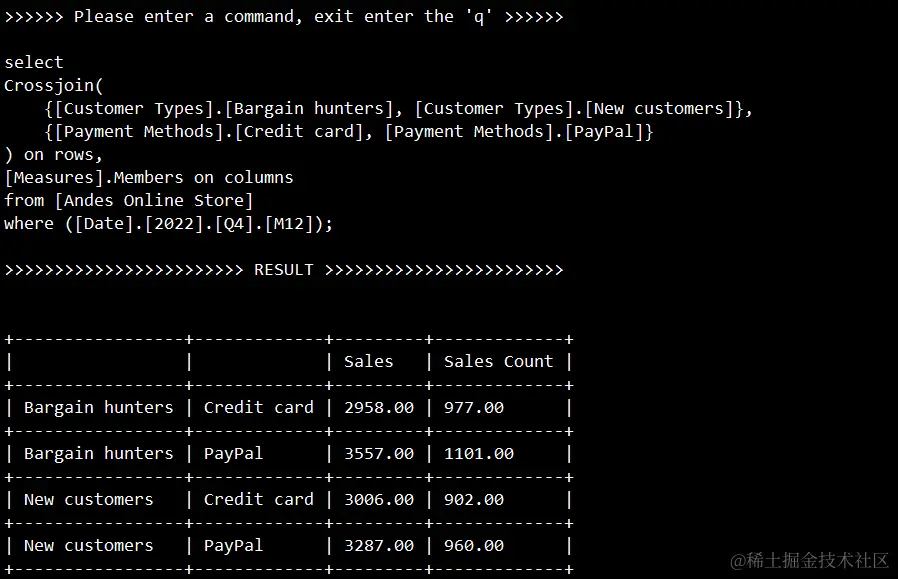898x579 pixels.
Task: Click the 'Sales Count' column header
Action: (x=498, y=361)
